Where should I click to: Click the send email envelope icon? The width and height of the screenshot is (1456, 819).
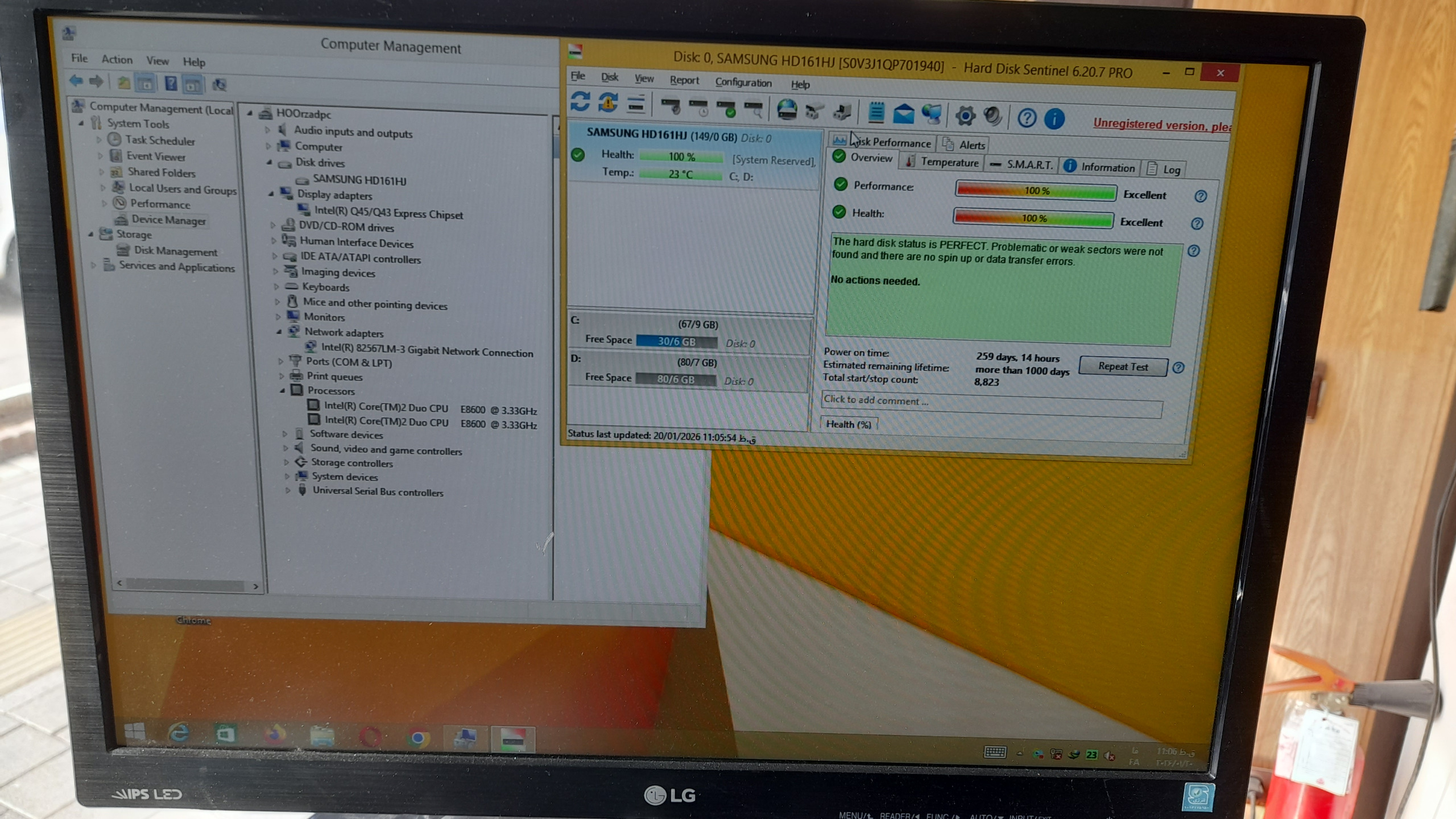click(903, 114)
